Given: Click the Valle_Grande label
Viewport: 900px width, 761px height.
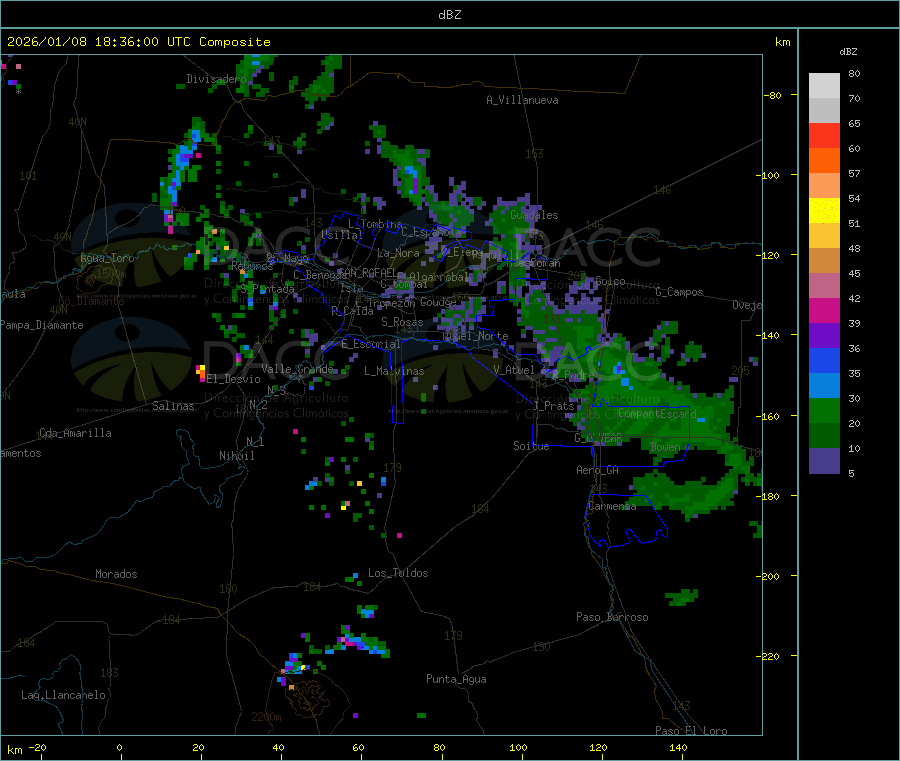Looking at the screenshot, I should point(297,369).
